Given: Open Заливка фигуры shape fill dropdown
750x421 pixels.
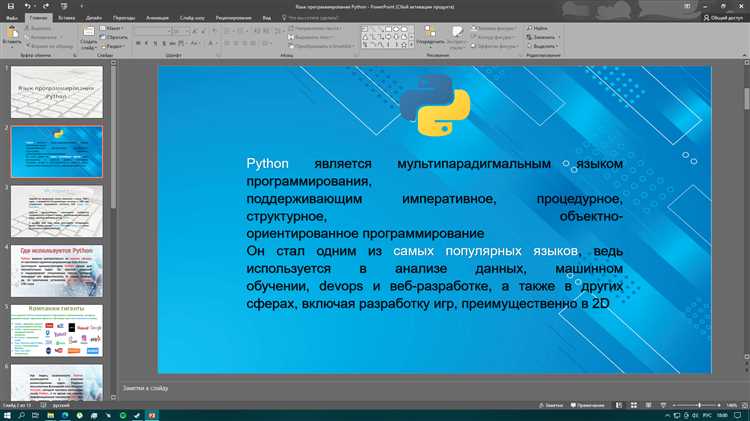Looking at the screenshot, I should coord(493,28).
